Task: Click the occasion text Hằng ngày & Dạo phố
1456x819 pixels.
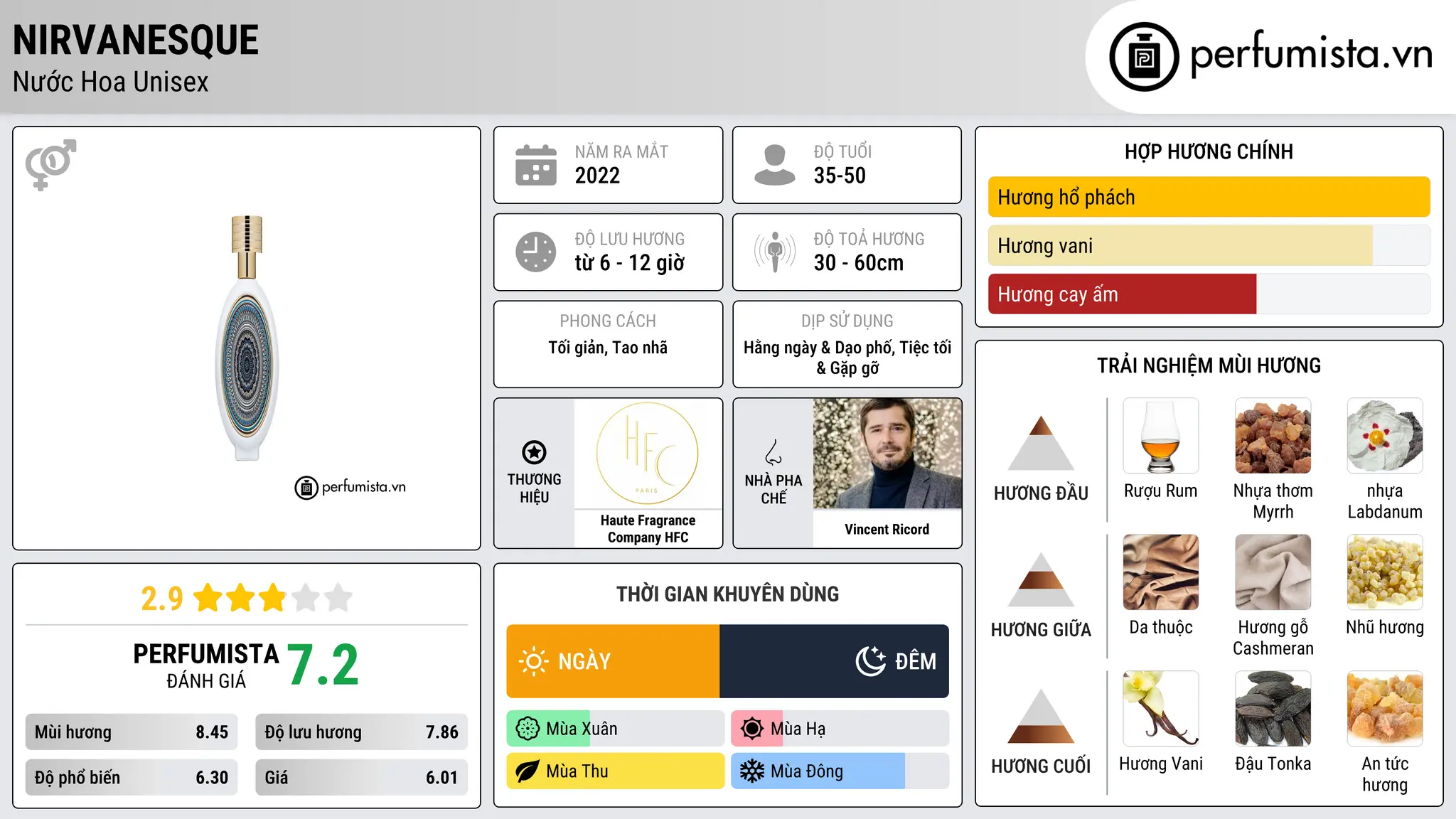Action: (x=819, y=348)
